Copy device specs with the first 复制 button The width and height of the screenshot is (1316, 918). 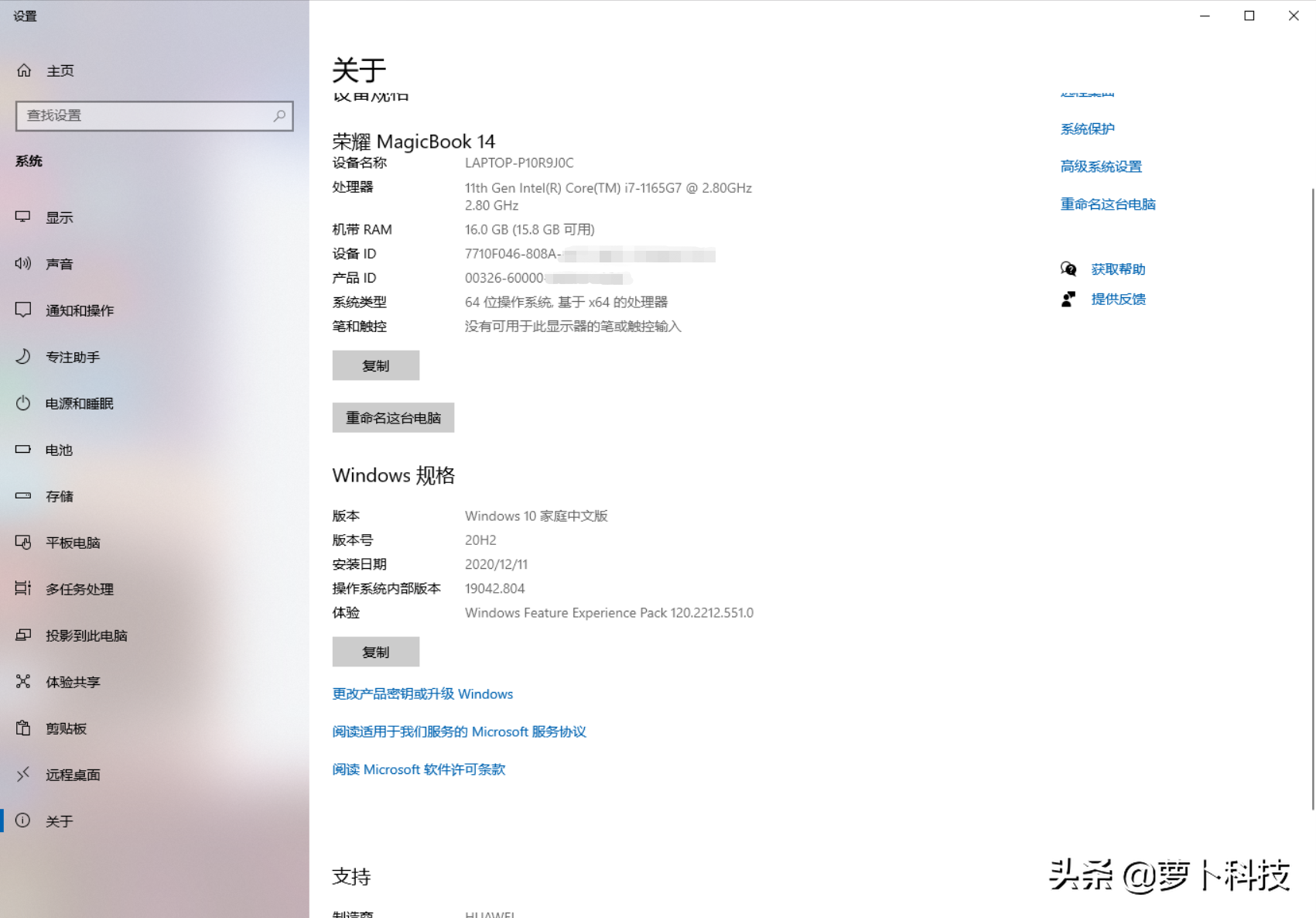pos(376,365)
